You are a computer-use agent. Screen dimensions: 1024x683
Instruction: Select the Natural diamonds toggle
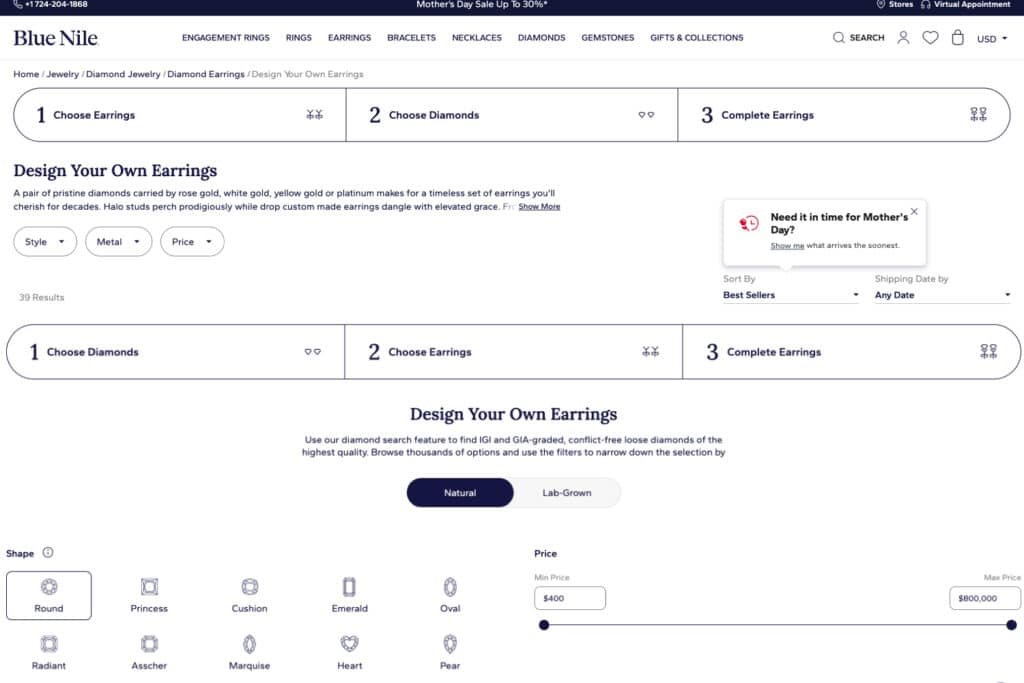click(460, 493)
